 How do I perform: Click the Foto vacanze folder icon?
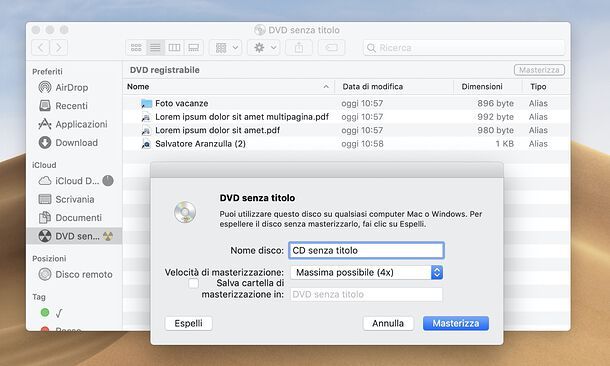[x=146, y=103]
